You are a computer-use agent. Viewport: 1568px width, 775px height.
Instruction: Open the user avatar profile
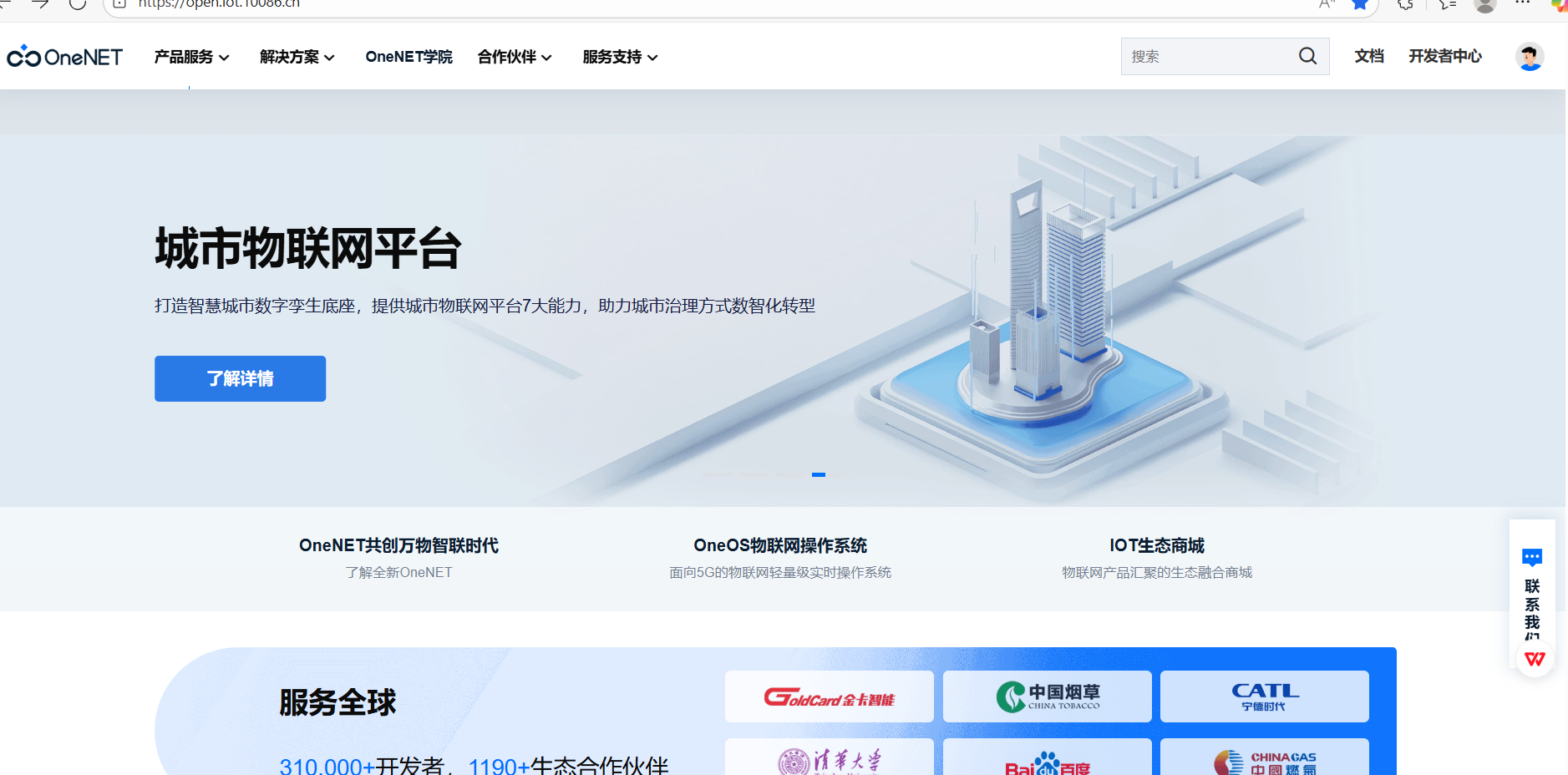[x=1530, y=57]
